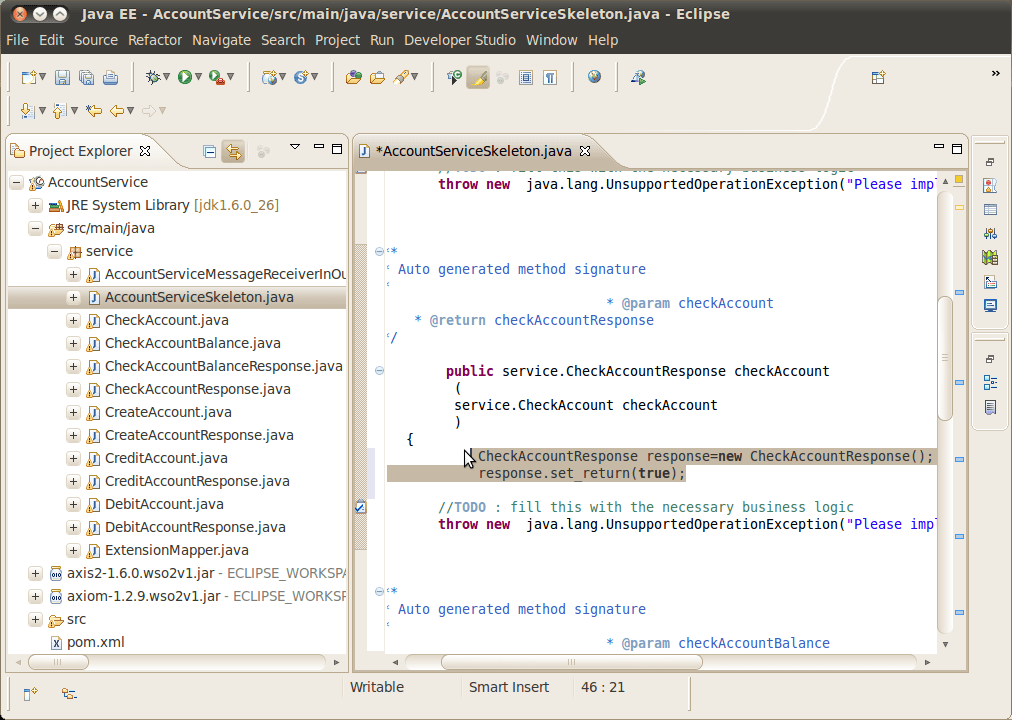This screenshot has width=1012, height=720.
Task: Open the Window menu
Action: click(552, 40)
